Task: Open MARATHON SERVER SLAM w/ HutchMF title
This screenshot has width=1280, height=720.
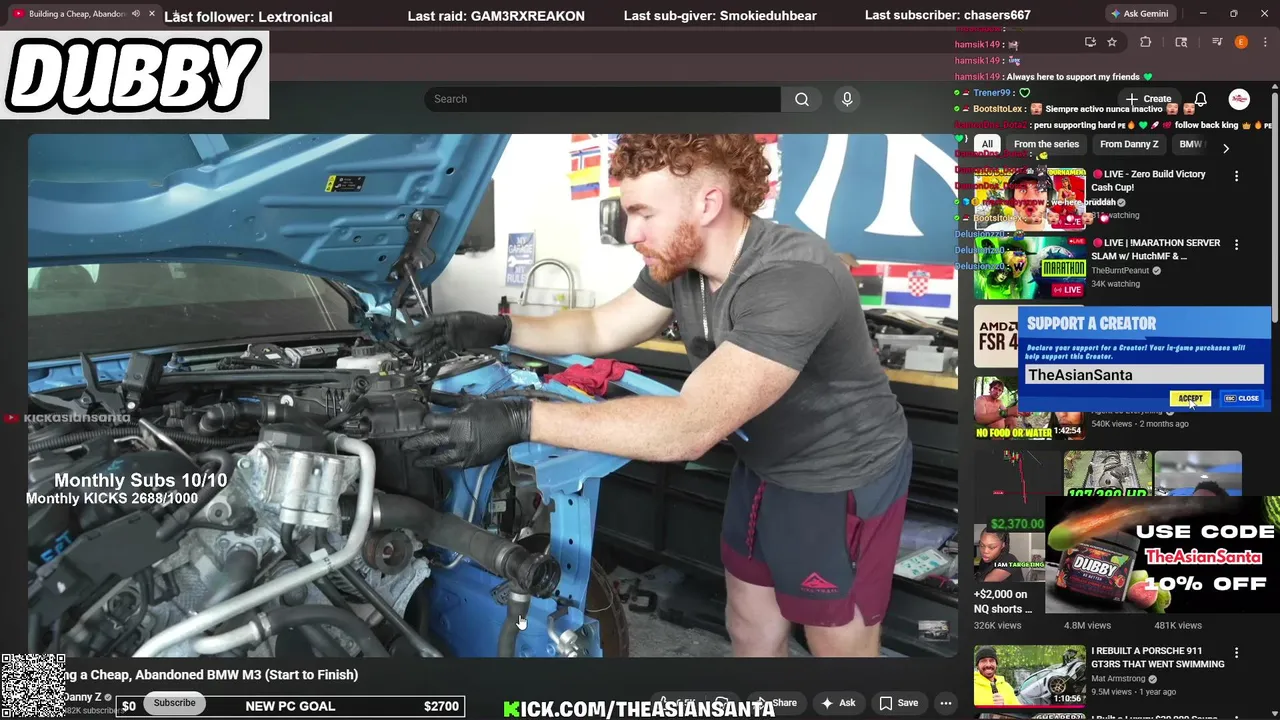Action: (1156, 249)
